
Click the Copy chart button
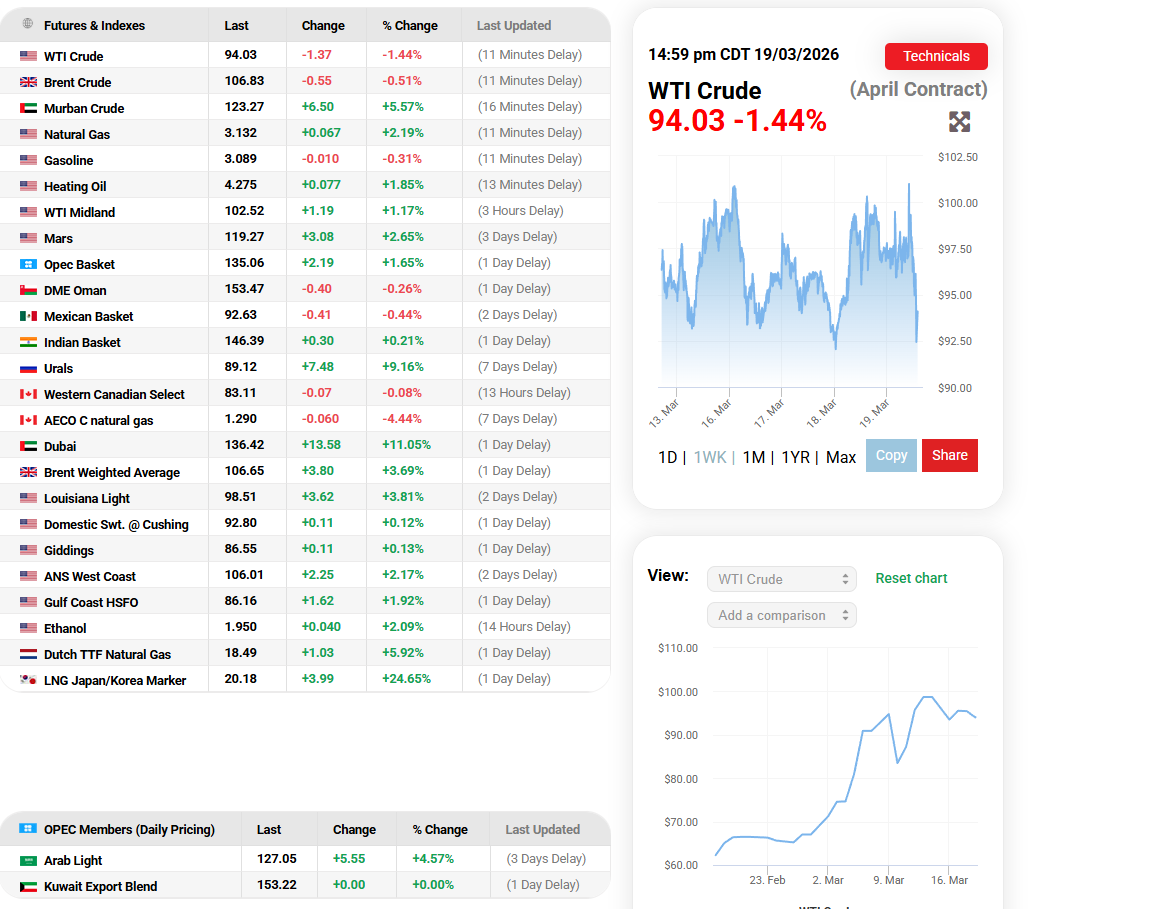891,455
